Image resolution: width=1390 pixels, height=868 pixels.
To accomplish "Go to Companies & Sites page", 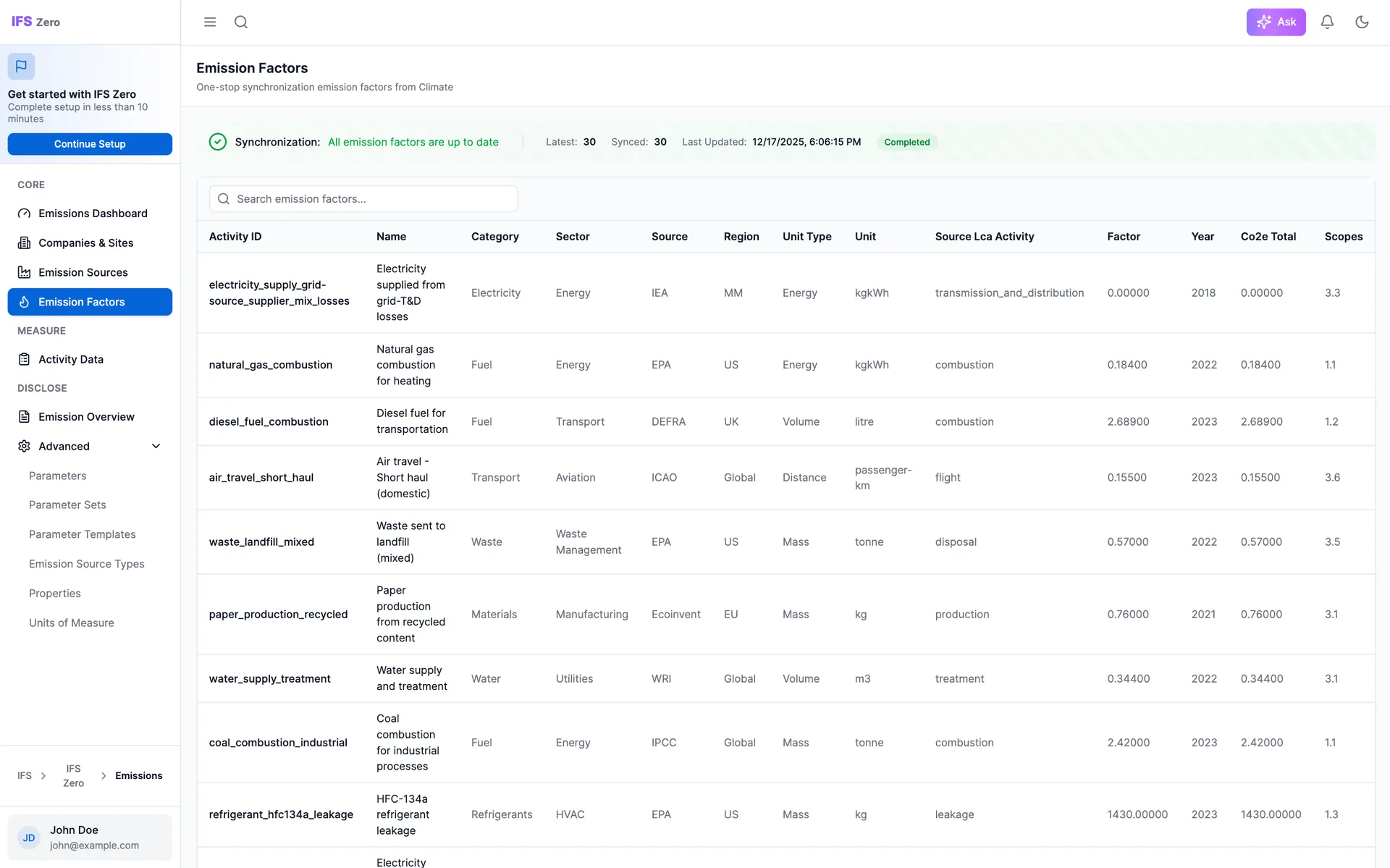I will (x=85, y=243).
